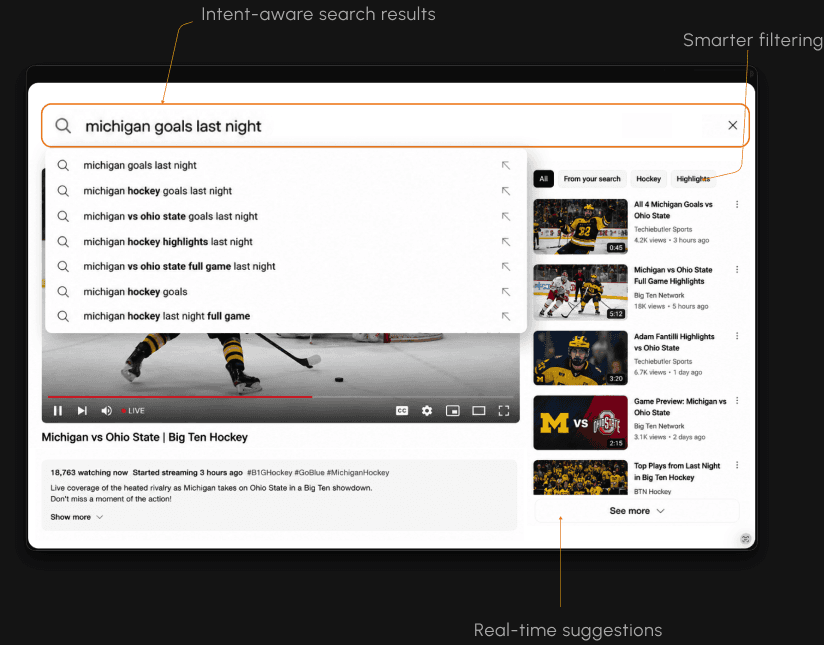Click the #MichiganHockey hashtag
Screen dimensions: 824x645
[x=358, y=473]
